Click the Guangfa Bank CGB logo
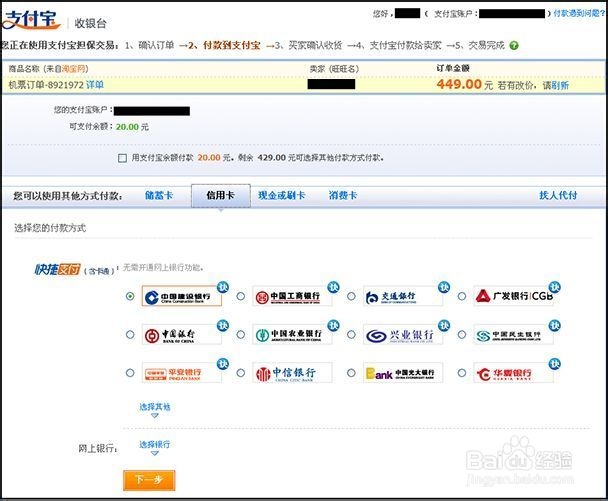Image resolution: width=608 pixels, height=501 pixels. click(513, 297)
